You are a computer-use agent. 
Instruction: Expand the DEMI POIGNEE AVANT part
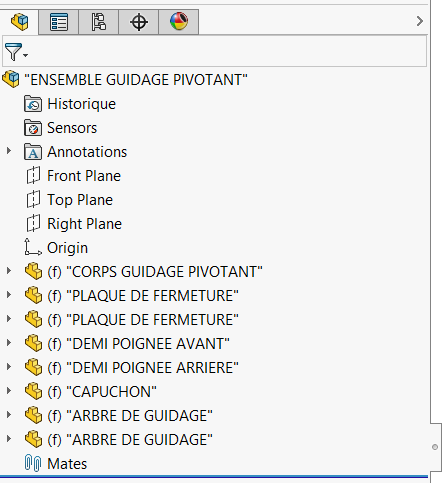pyautogui.click(x=9, y=343)
